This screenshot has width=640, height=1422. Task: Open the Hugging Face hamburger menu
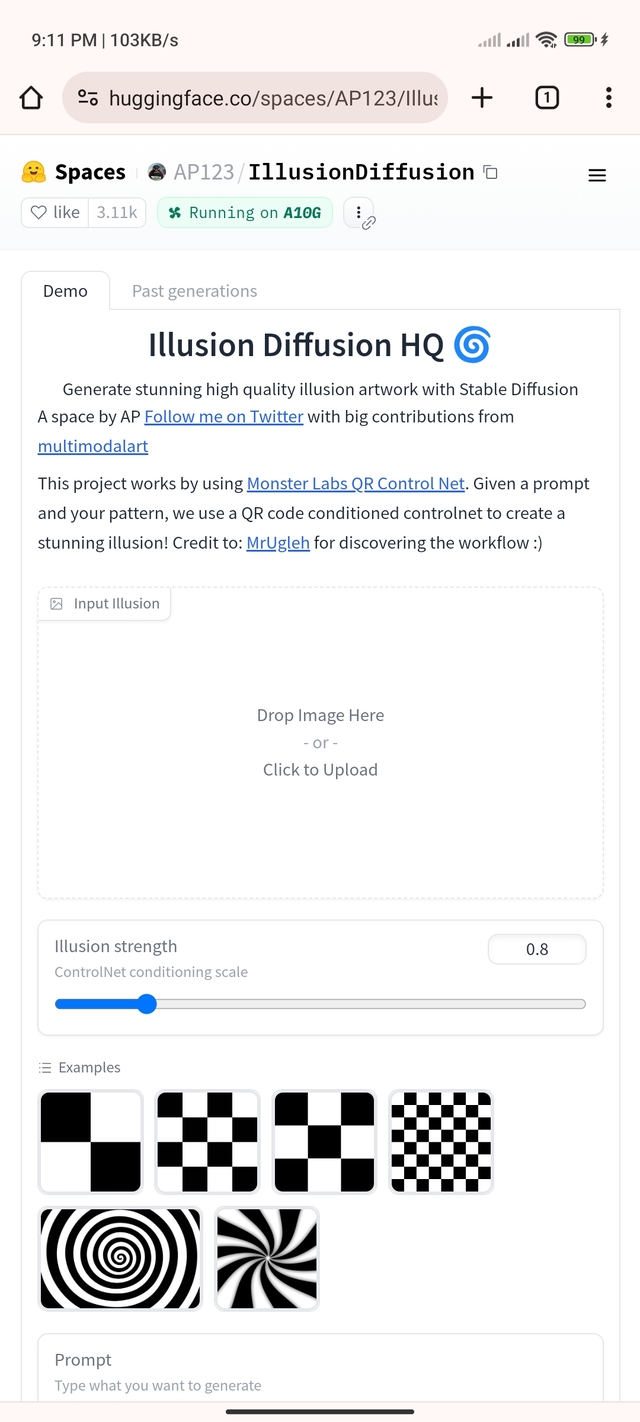point(597,175)
